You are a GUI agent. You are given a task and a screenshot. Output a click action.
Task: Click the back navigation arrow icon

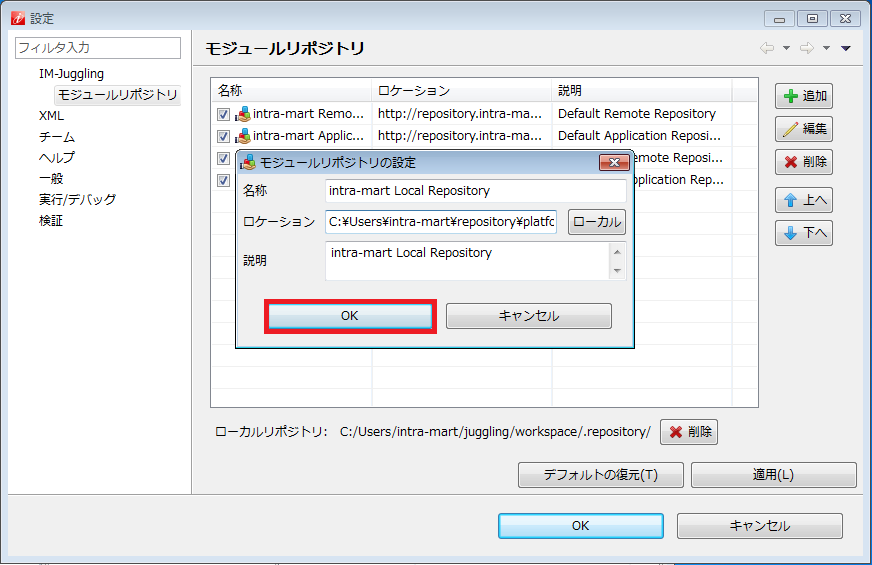[x=767, y=48]
